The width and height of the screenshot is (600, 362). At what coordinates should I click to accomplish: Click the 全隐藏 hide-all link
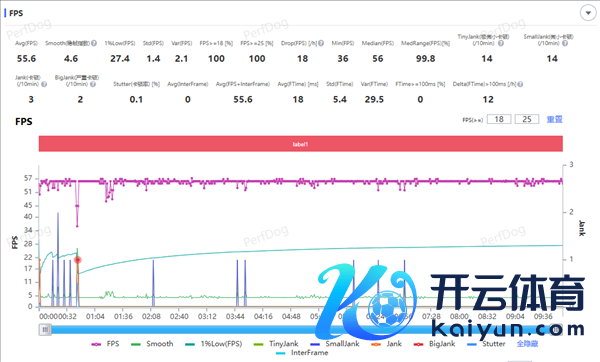pos(527,344)
